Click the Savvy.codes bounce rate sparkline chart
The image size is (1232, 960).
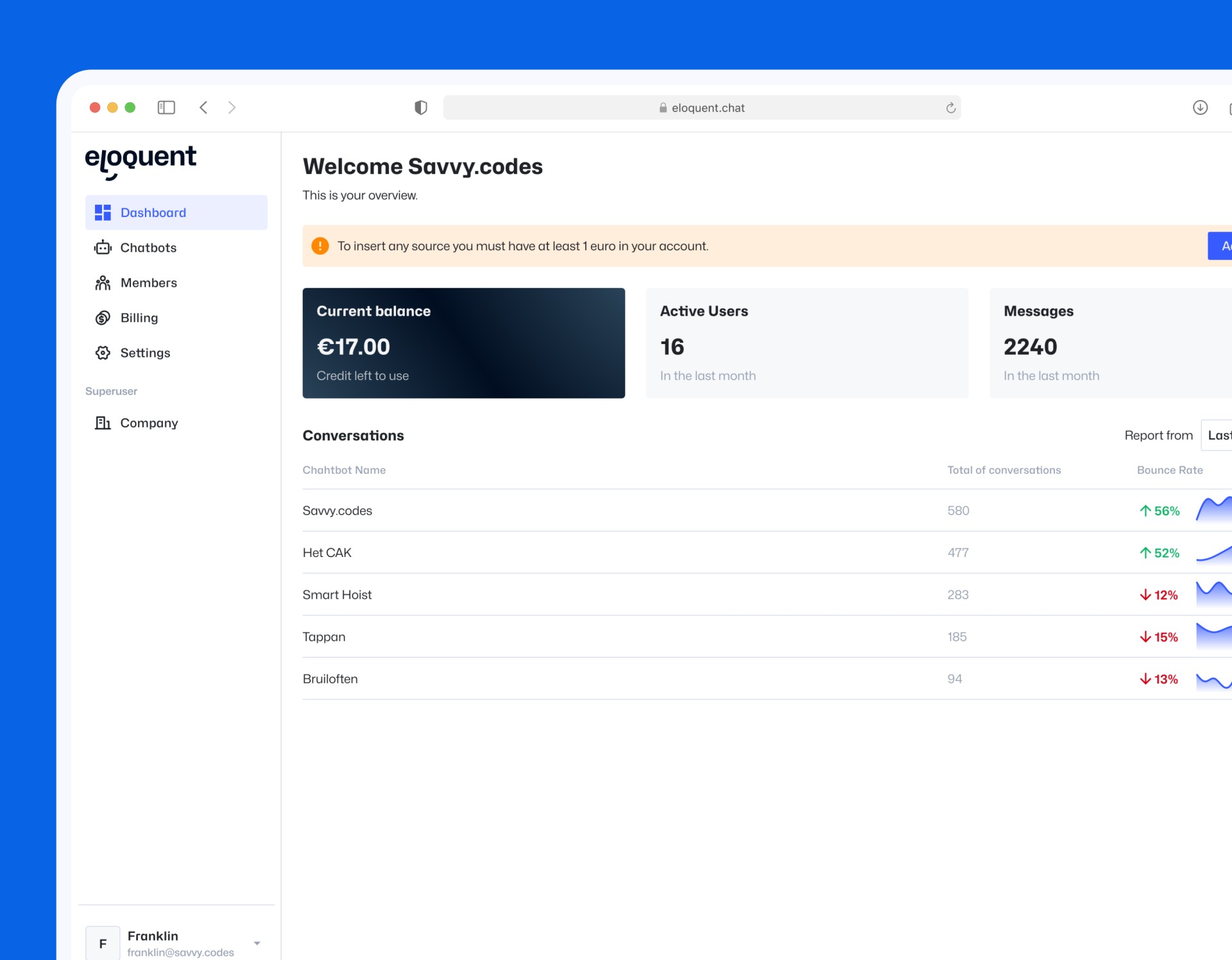pos(1214,510)
